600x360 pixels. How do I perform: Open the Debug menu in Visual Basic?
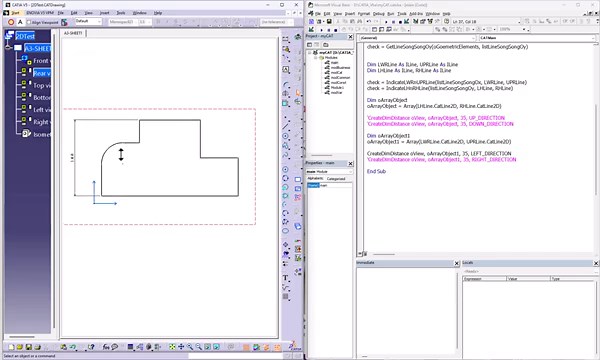point(378,14)
